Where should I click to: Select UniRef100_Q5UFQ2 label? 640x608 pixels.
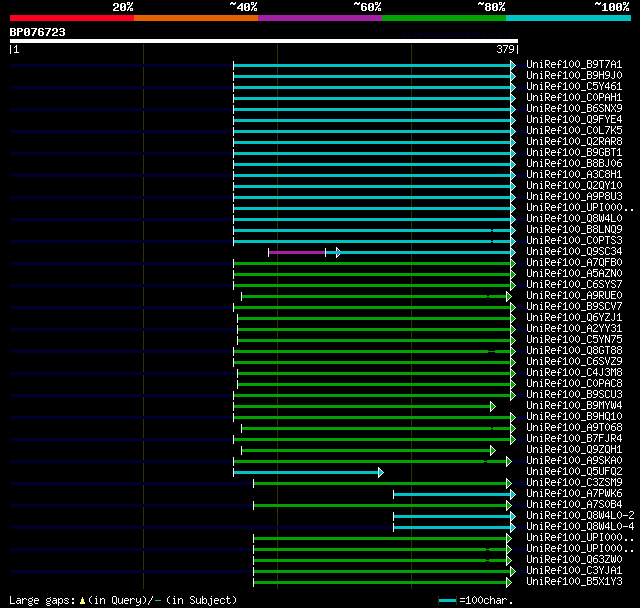point(574,472)
